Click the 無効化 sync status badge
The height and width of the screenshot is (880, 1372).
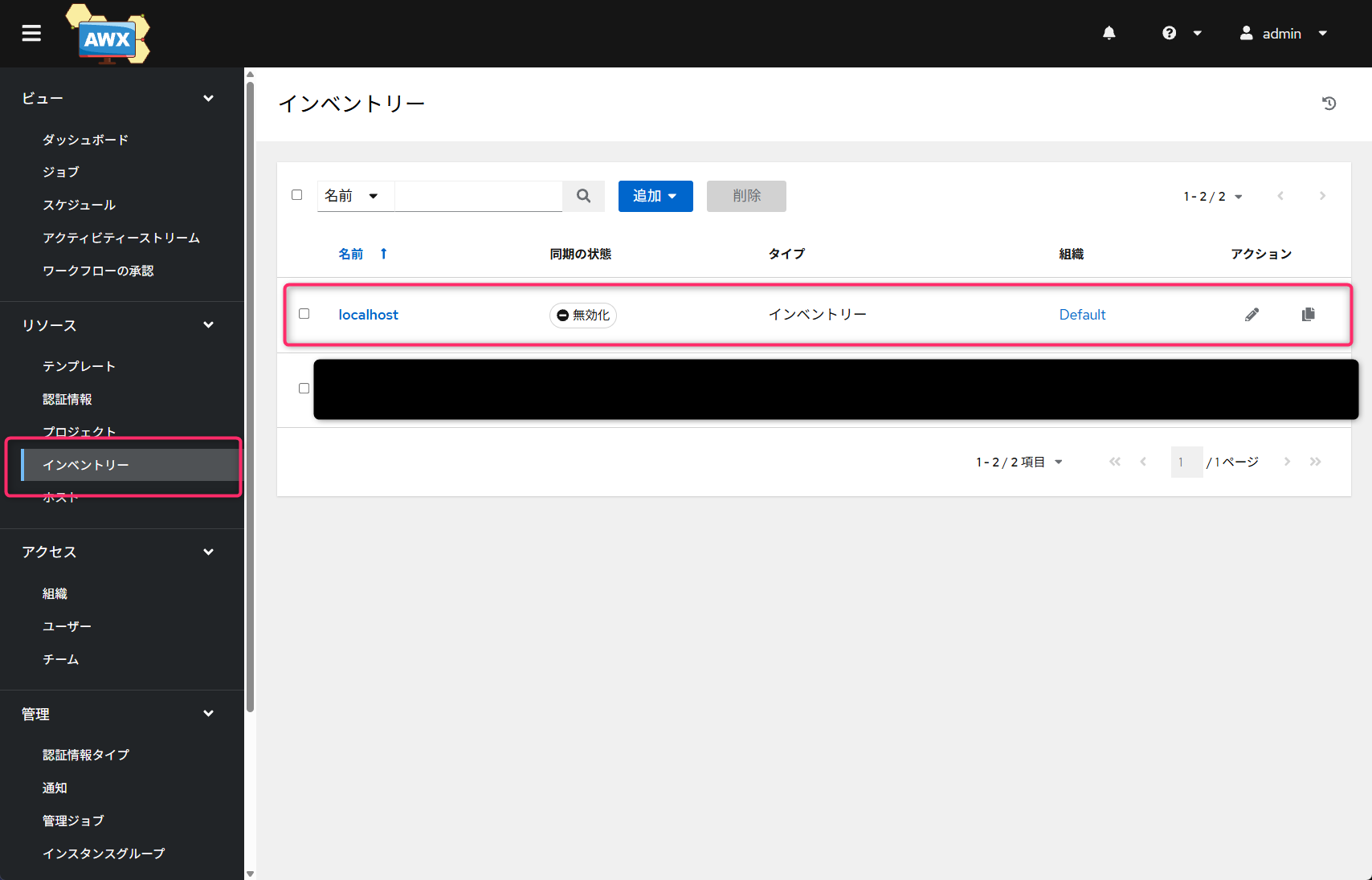[x=583, y=315]
